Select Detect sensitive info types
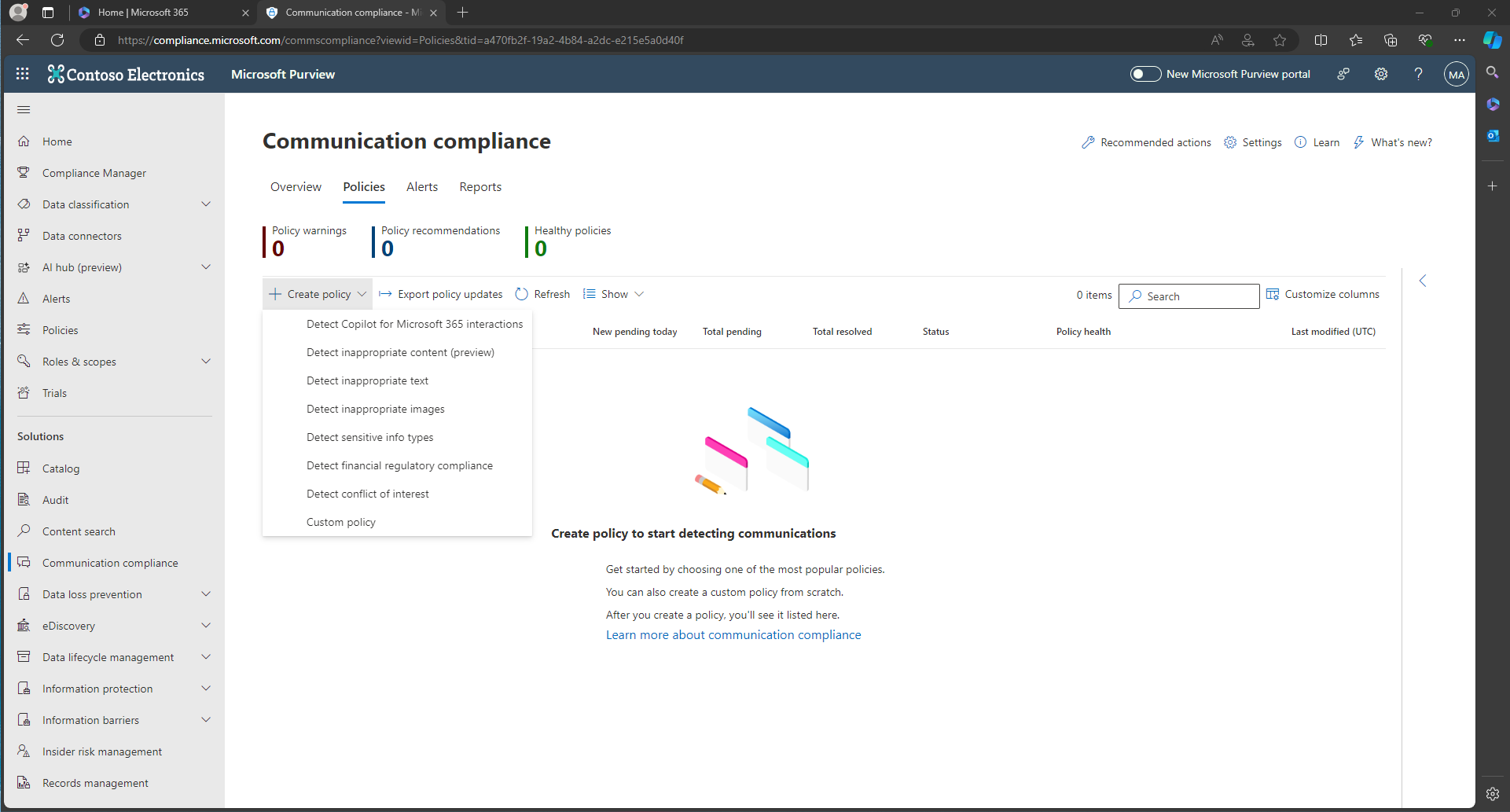The width and height of the screenshot is (1510, 812). pos(398,437)
